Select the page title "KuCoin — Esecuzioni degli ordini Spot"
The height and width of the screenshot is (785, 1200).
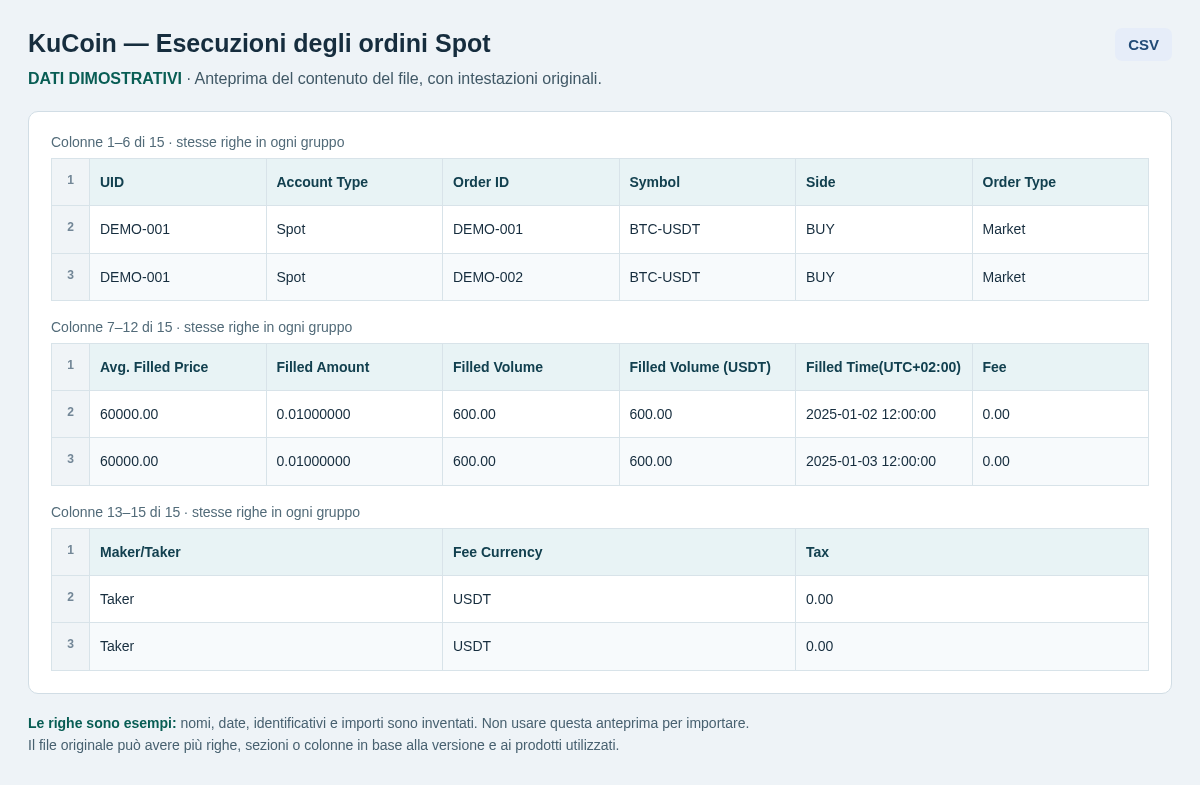[259, 43]
